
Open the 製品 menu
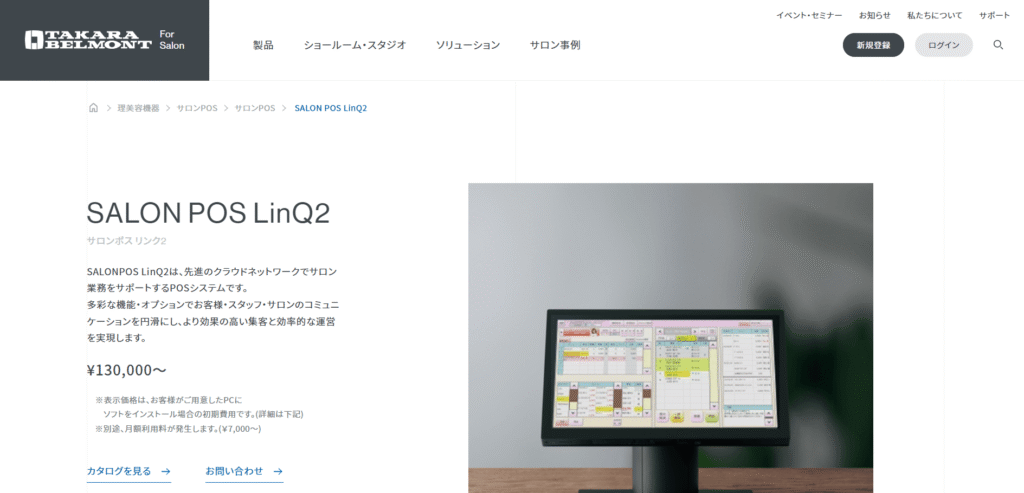pyautogui.click(x=263, y=45)
